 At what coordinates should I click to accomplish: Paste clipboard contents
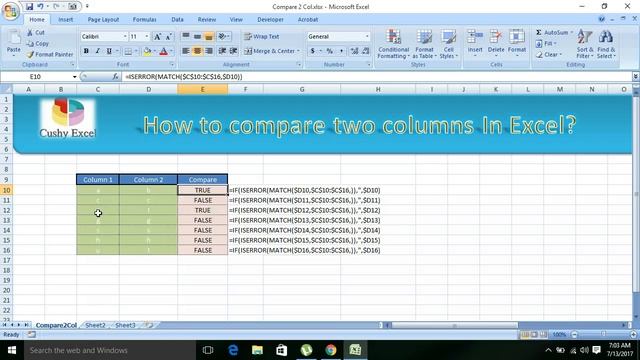[x=13, y=43]
